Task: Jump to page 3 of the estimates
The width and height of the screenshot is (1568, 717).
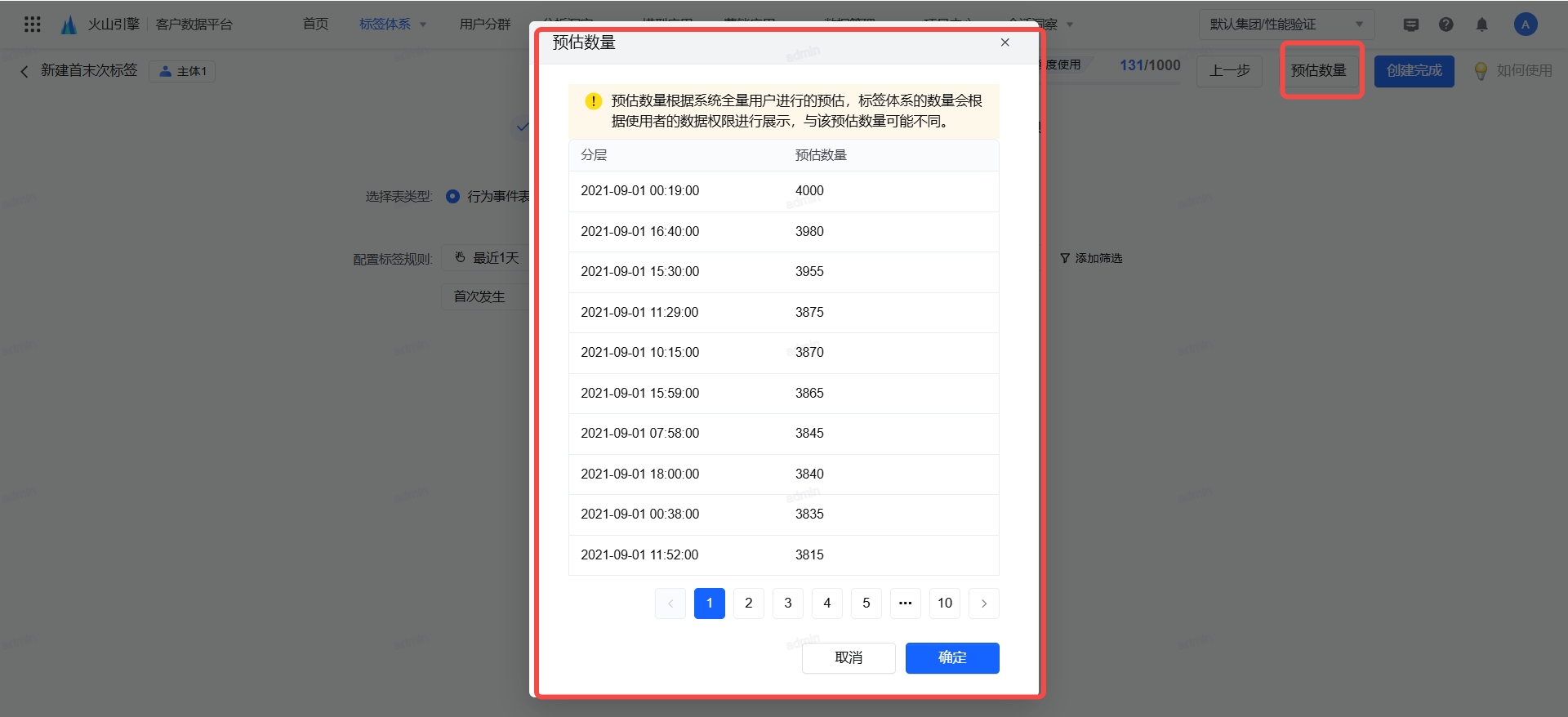Action: 788,603
